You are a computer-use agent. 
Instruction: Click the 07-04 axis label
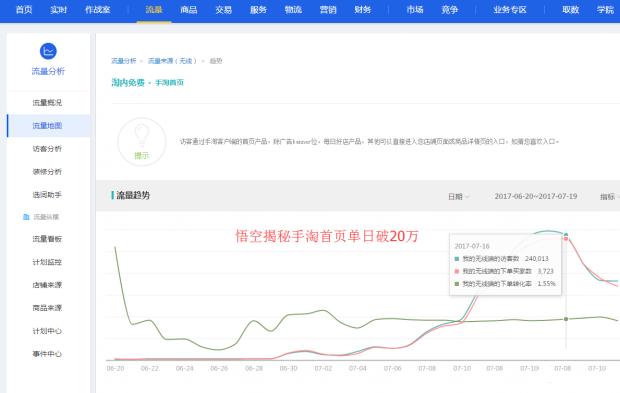tap(358, 368)
